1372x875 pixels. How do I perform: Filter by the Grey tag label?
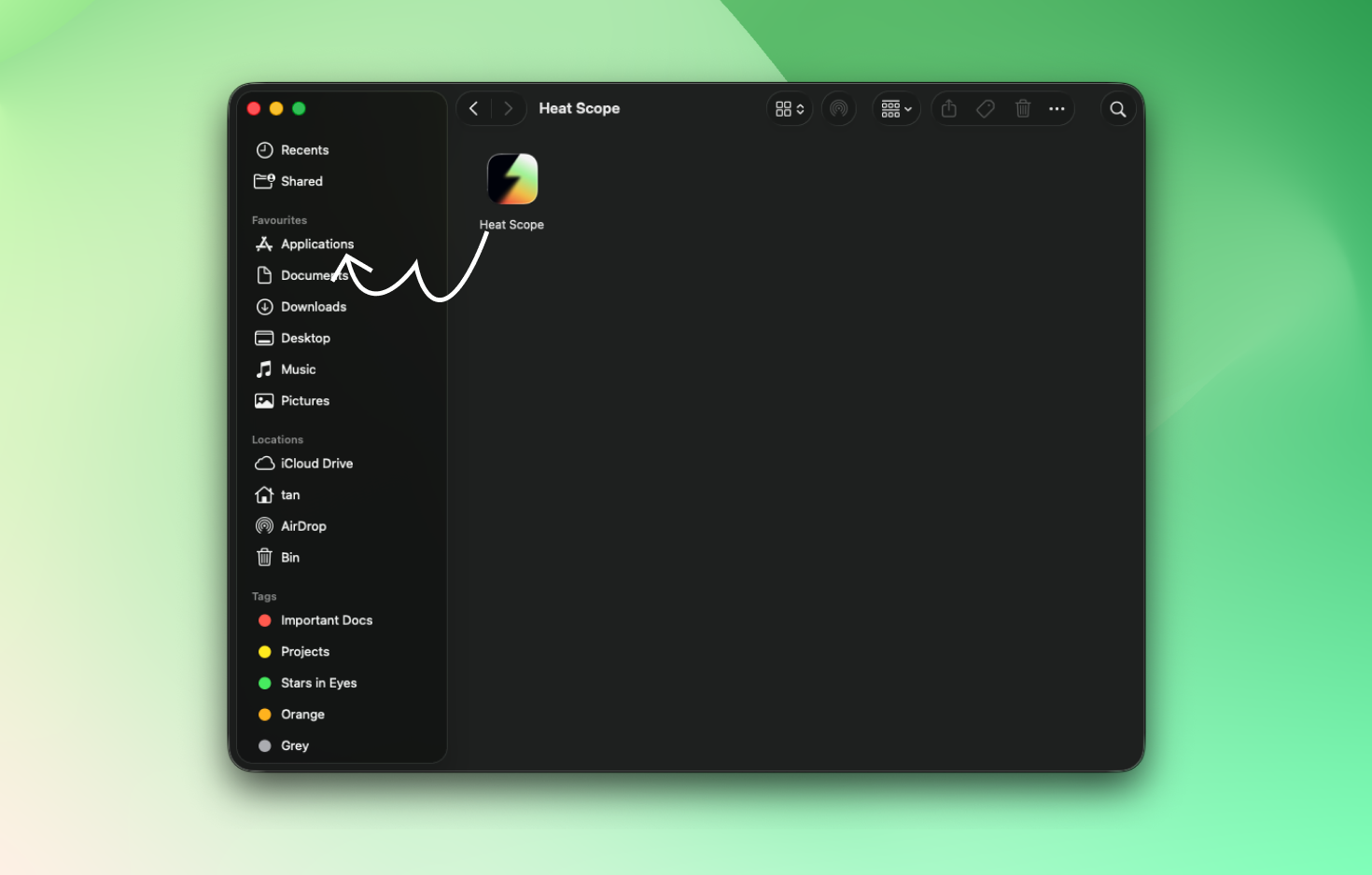[295, 746]
